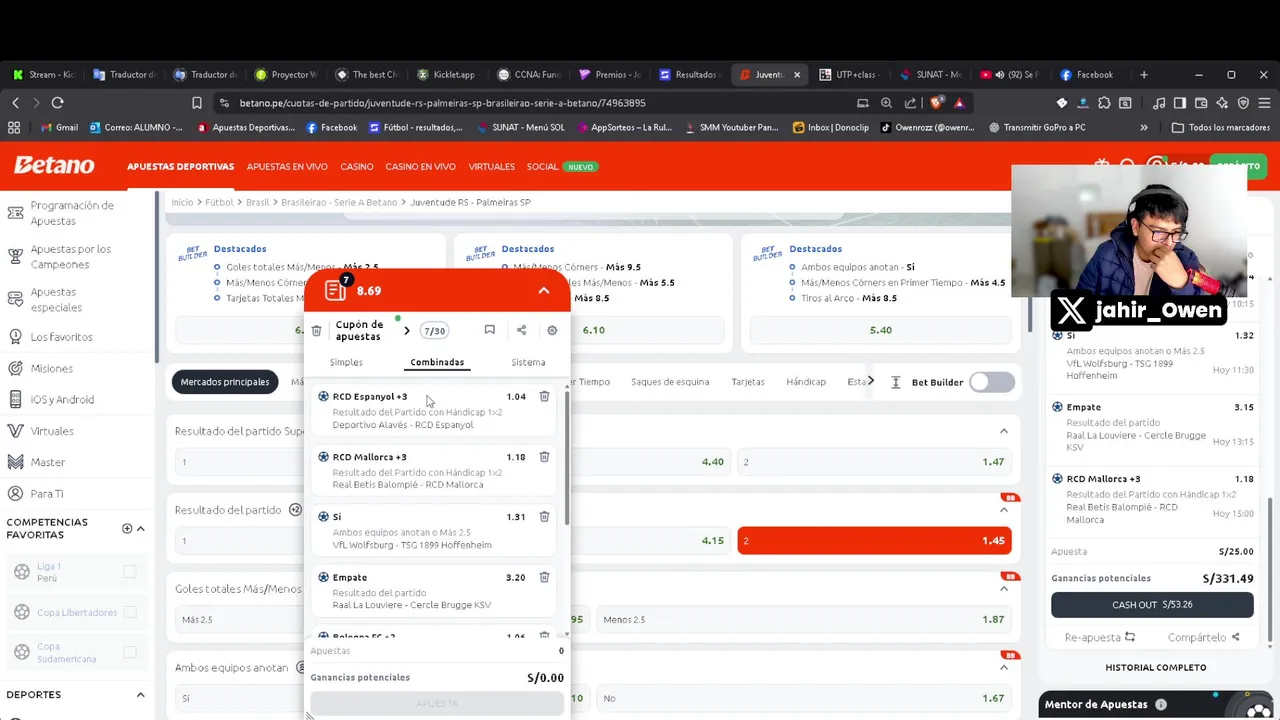The image size is (1280, 720).
Task: Bookmark this page in address bar
Action: (197, 103)
